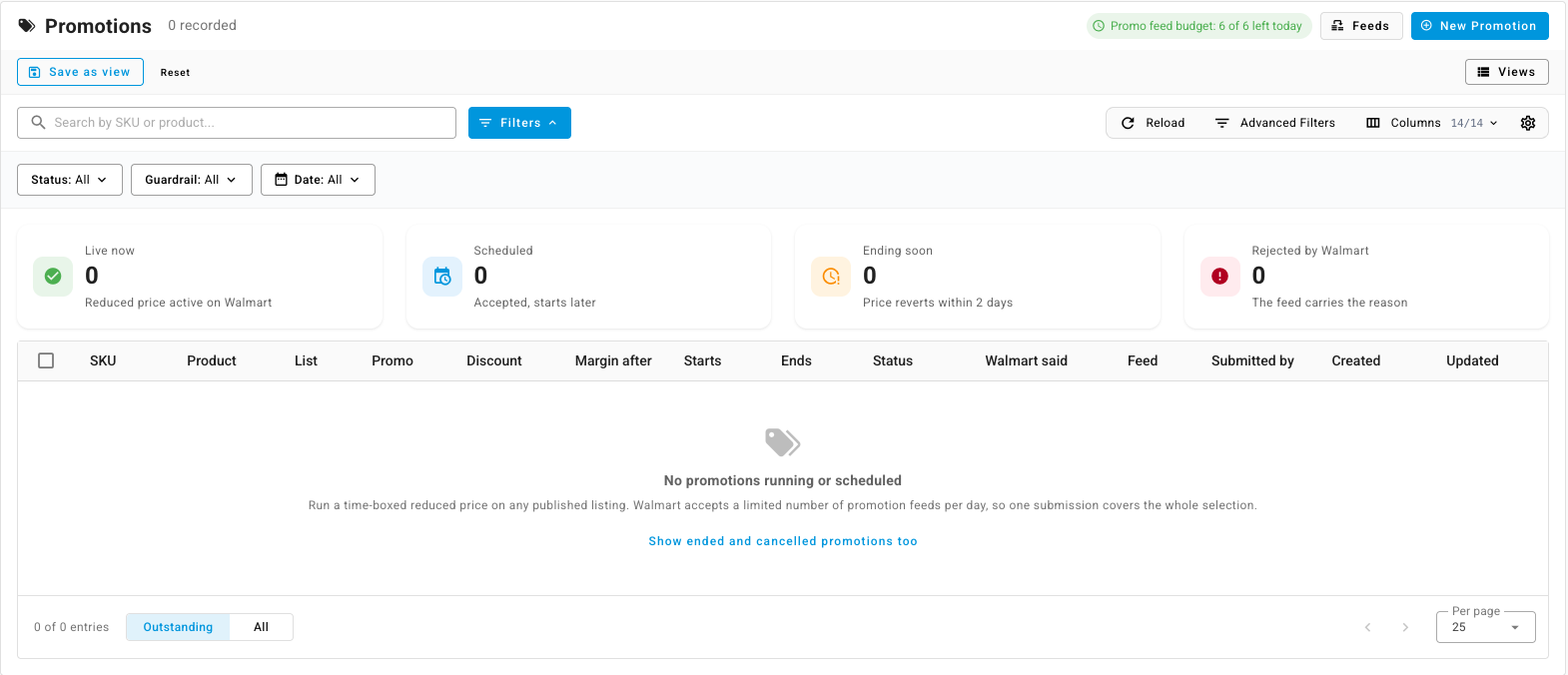This screenshot has width=1568, height=675.
Task: Reload the promotions table
Action: coord(1153,123)
